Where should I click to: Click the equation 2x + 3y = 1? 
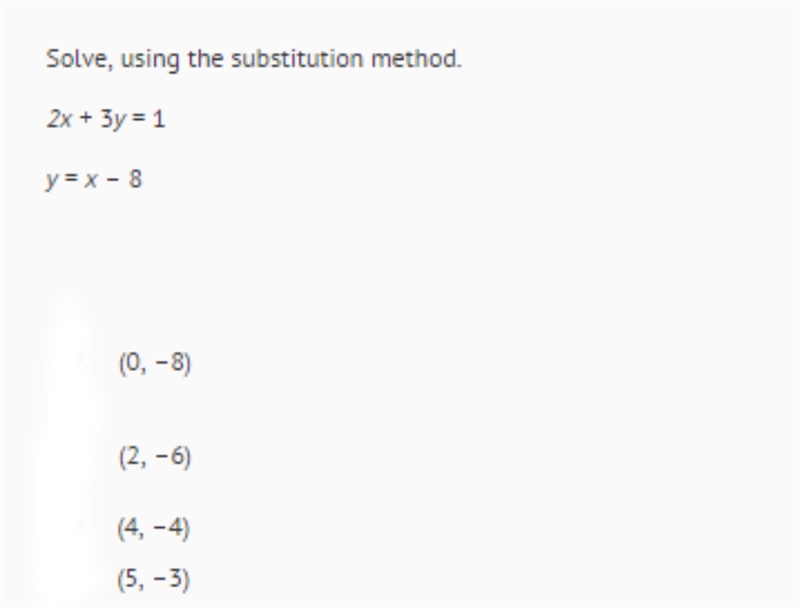[x=106, y=119]
